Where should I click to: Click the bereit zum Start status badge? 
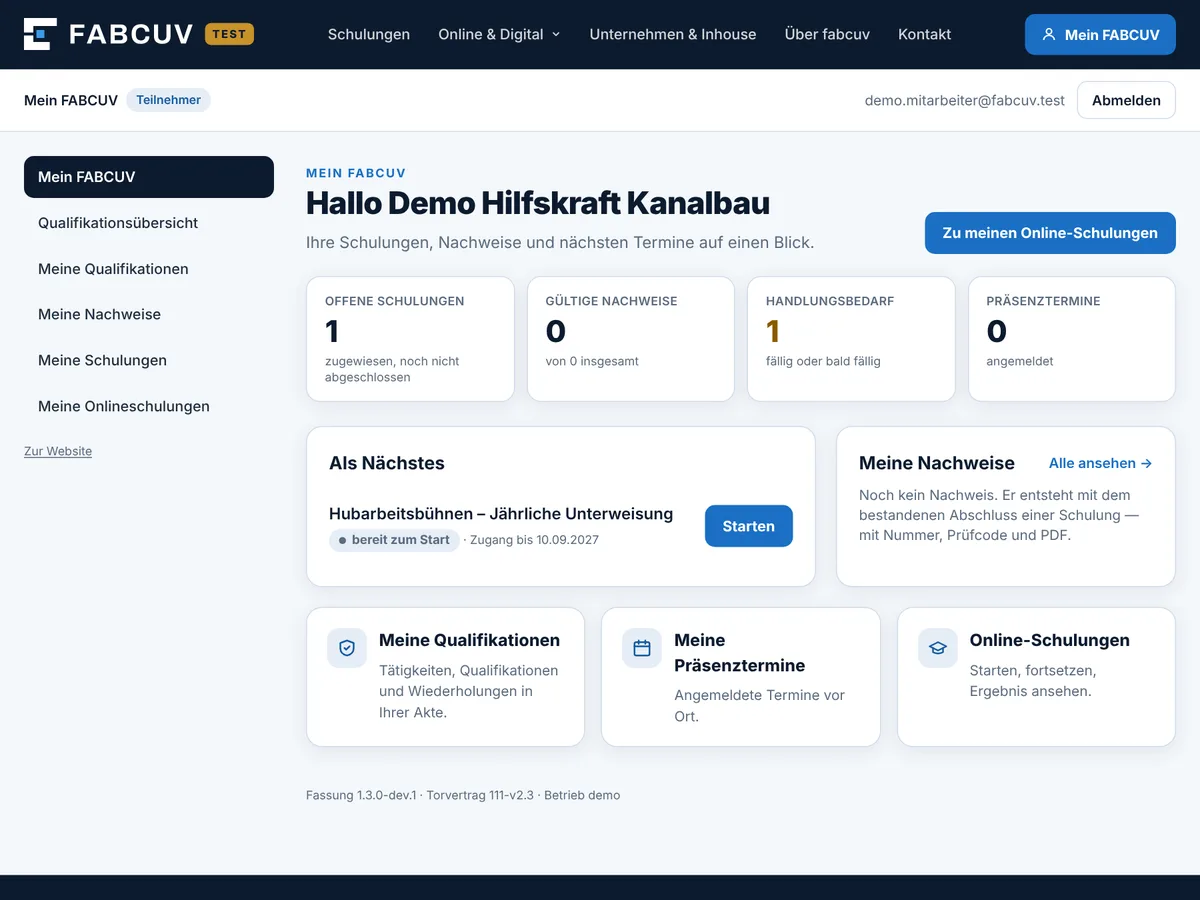pyautogui.click(x=394, y=540)
